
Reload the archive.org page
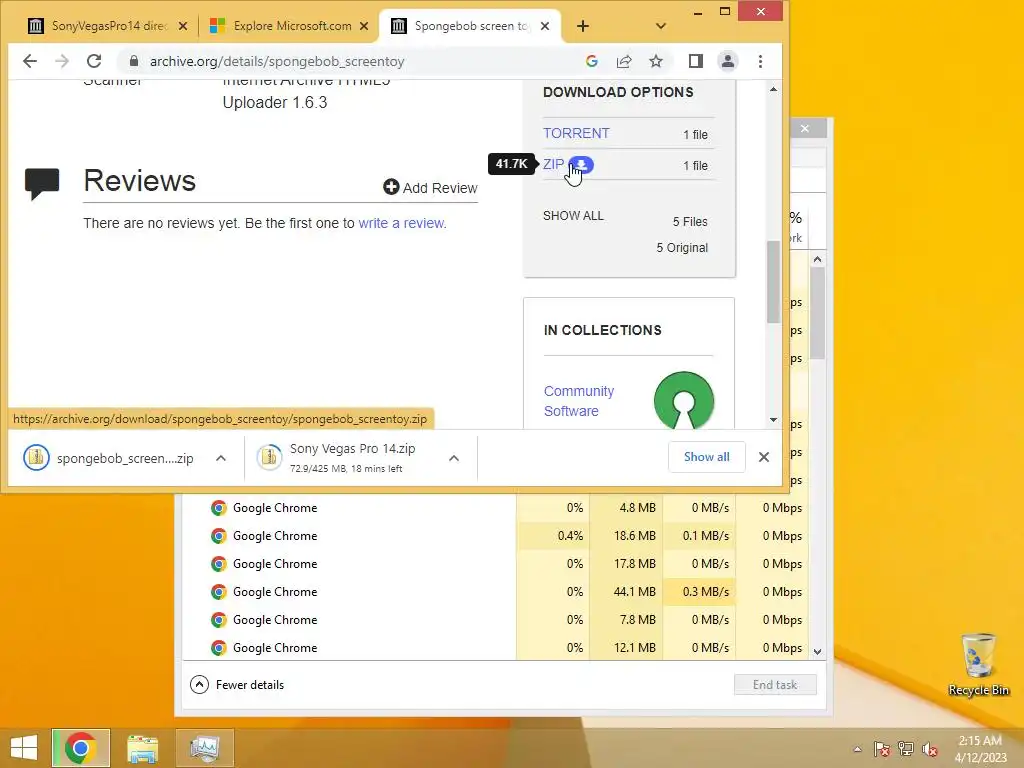point(94,61)
